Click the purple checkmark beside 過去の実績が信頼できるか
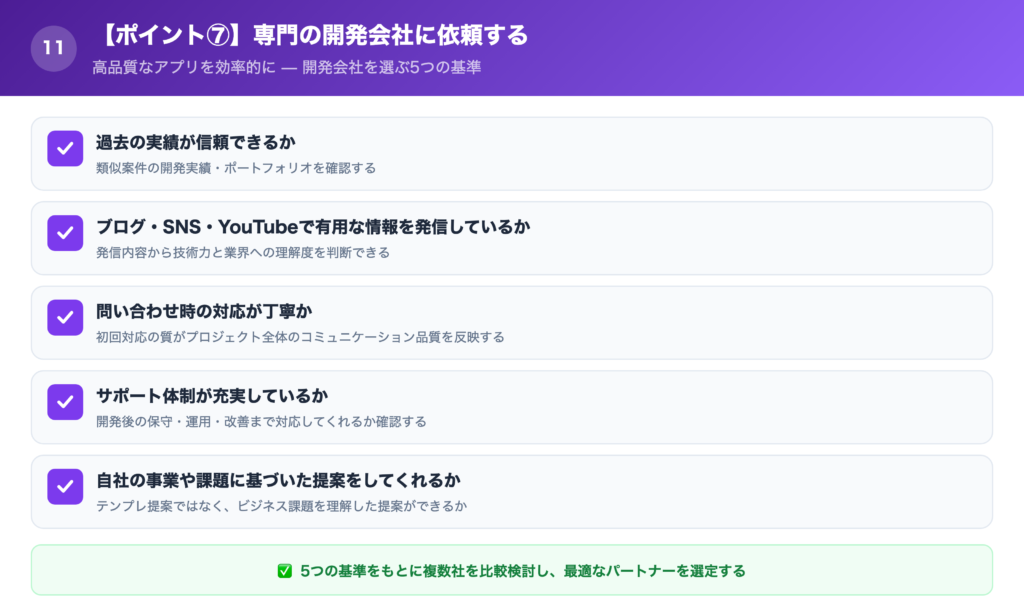 click(x=65, y=148)
